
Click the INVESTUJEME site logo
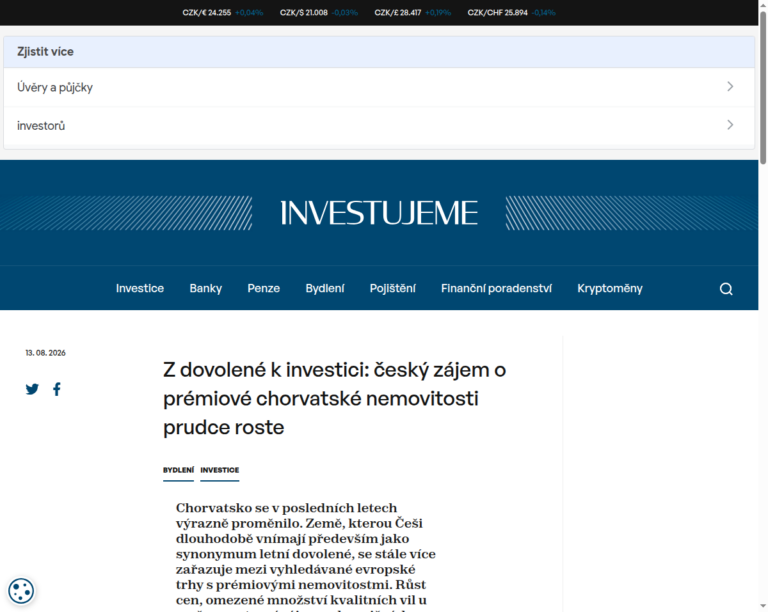point(379,213)
